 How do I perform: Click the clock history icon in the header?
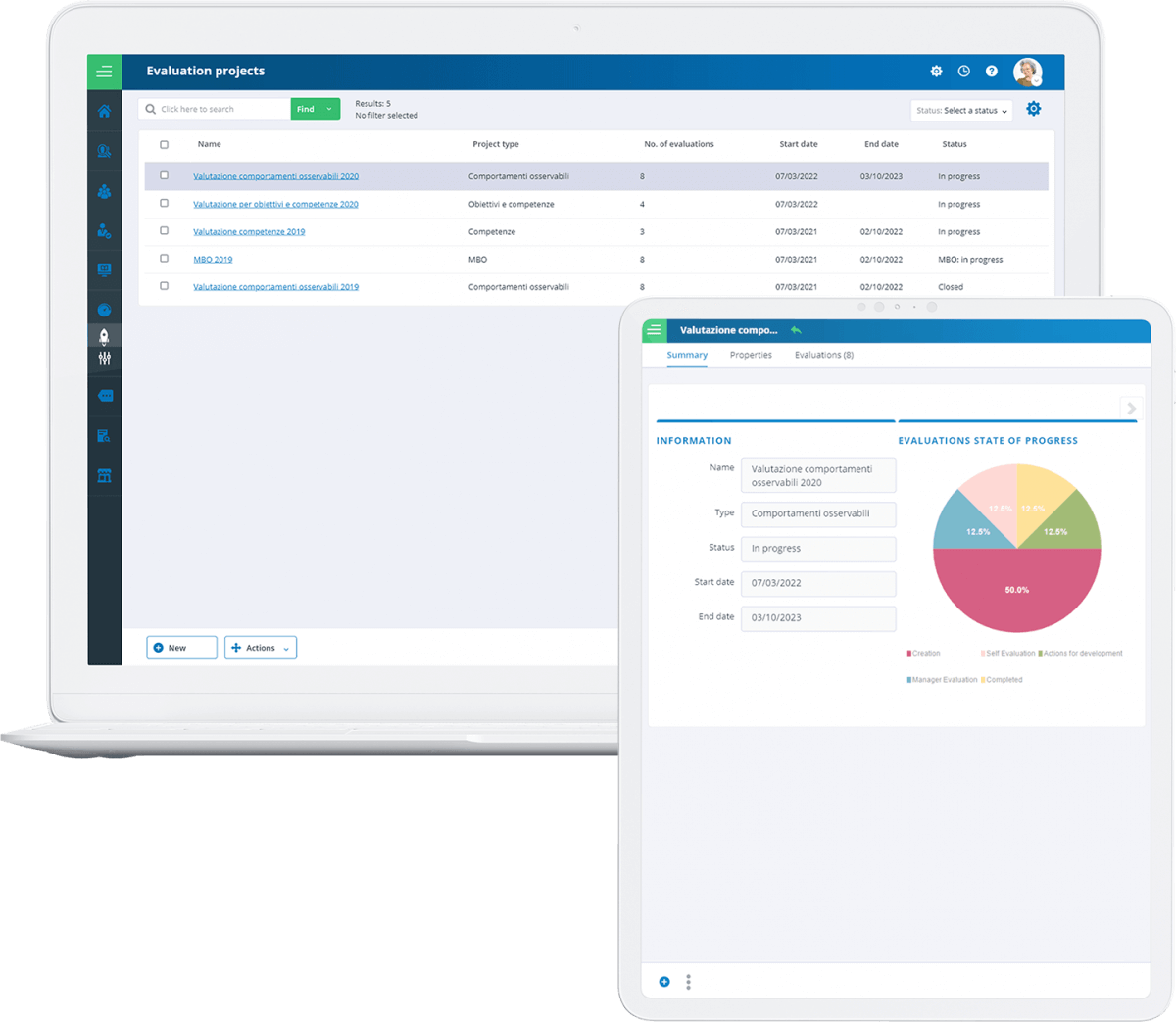[963, 72]
